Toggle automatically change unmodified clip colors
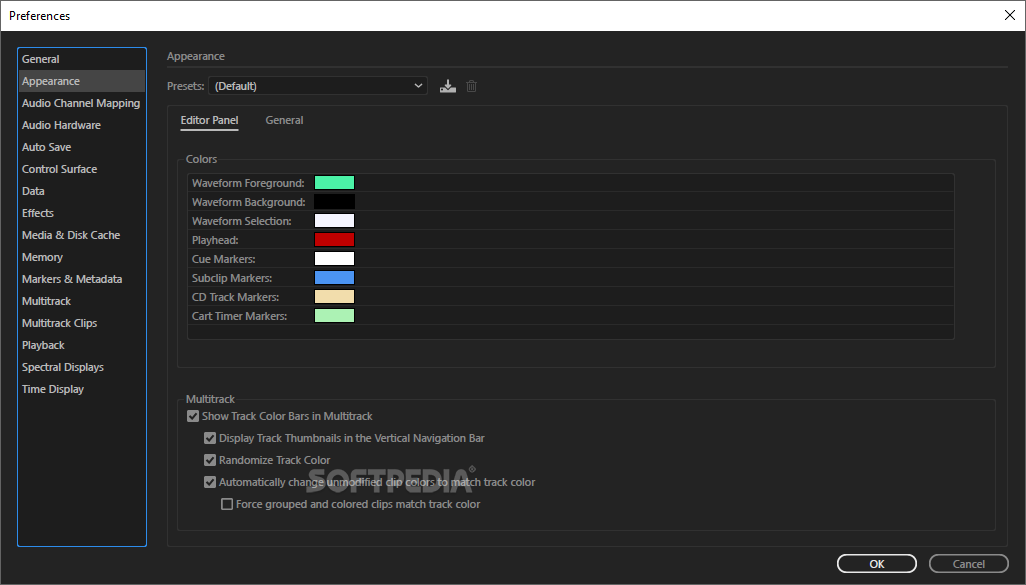The height and width of the screenshot is (585, 1026). tap(210, 482)
